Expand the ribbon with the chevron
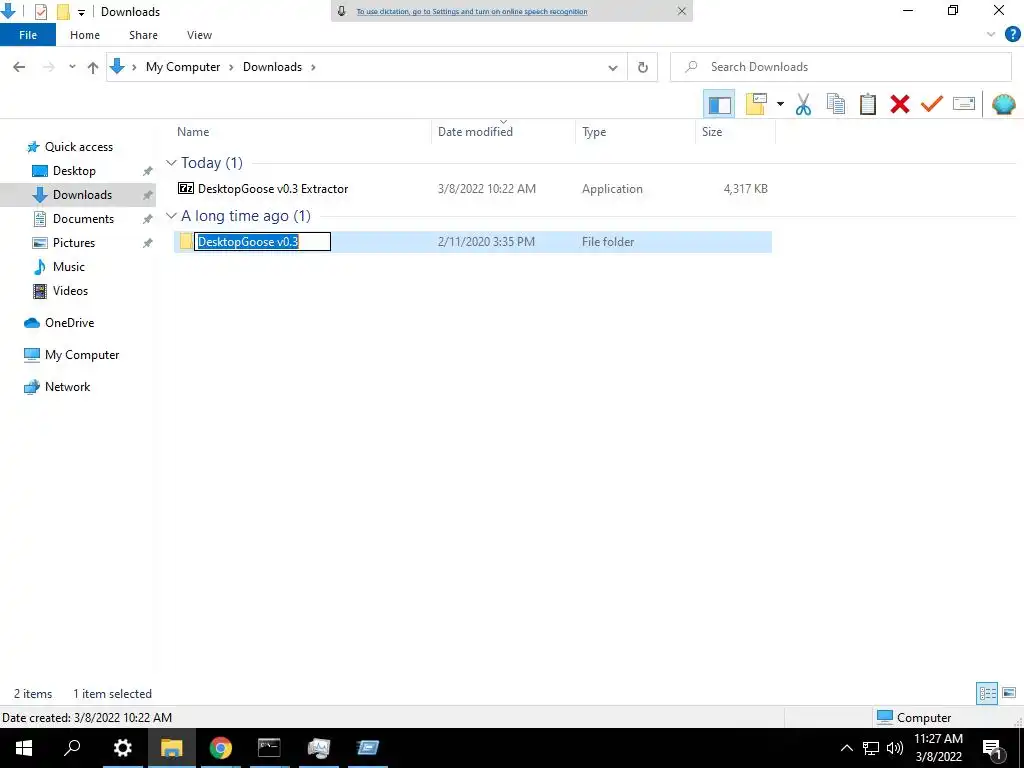Image resolution: width=1024 pixels, height=768 pixels. pyautogui.click(x=991, y=35)
